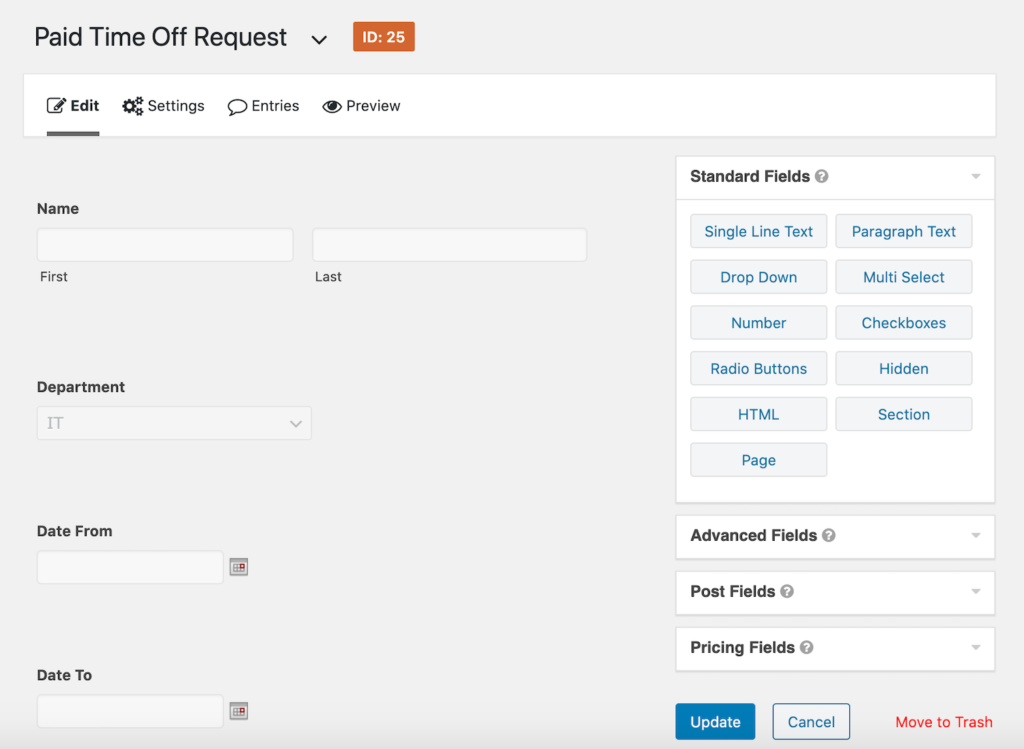Open the calendar picker for Date To
Viewport: 1024px width, 749px height.
coord(239,711)
